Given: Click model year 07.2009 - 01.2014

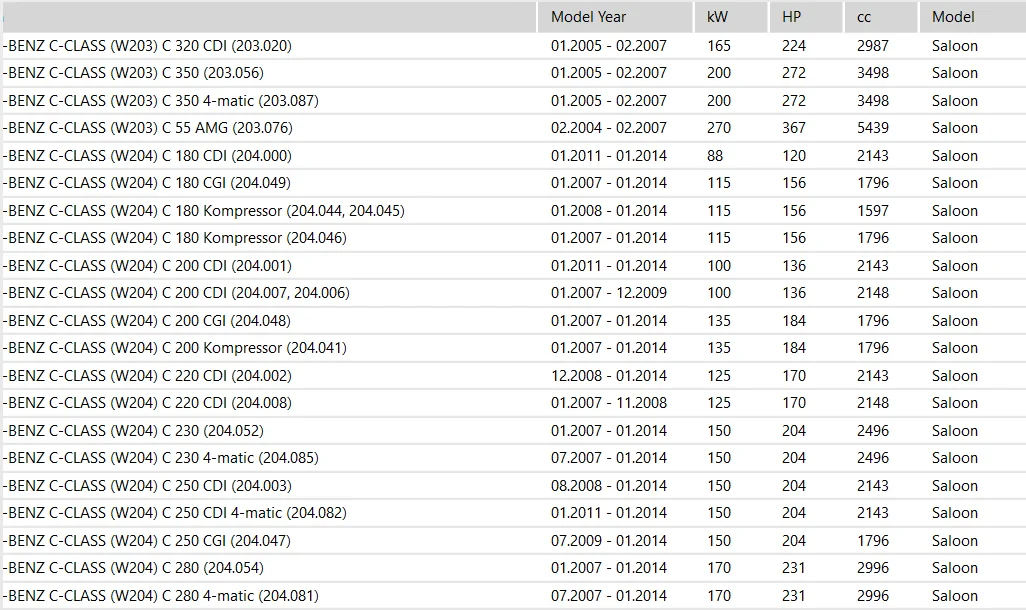Looking at the screenshot, I should pos(609,541).
